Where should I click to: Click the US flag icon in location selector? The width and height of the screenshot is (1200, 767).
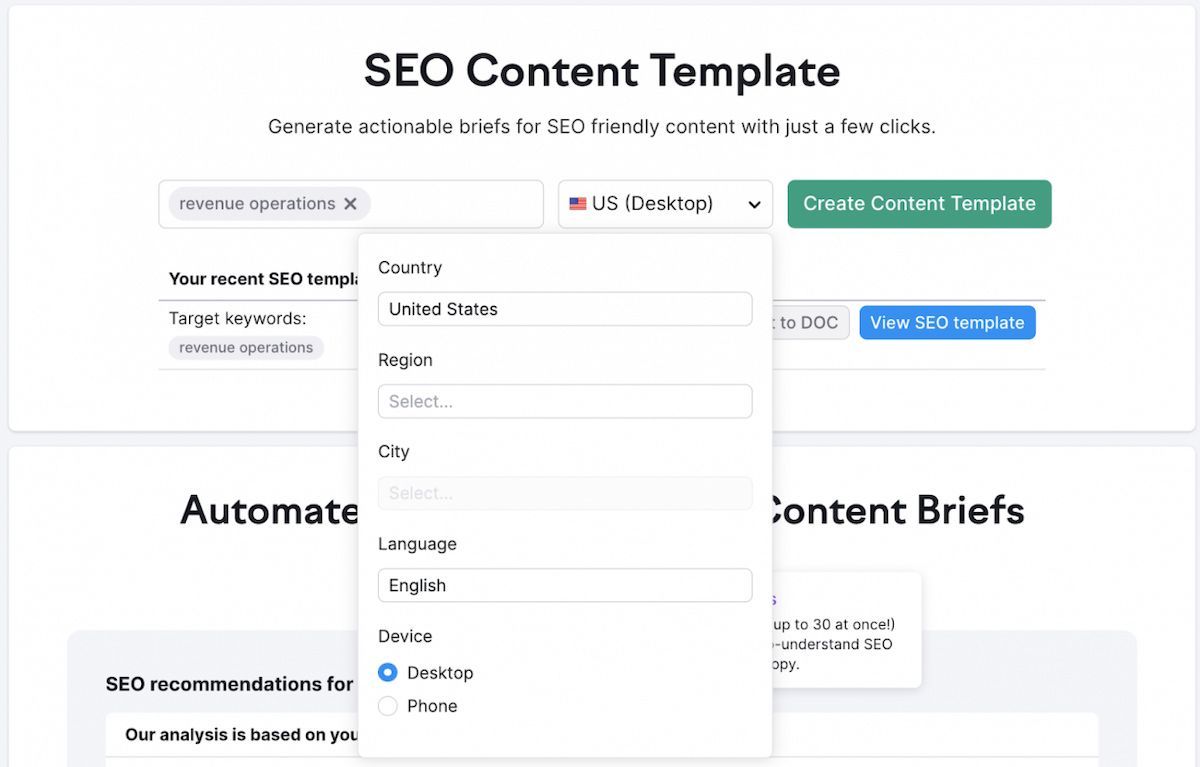(x=578, y=204)
